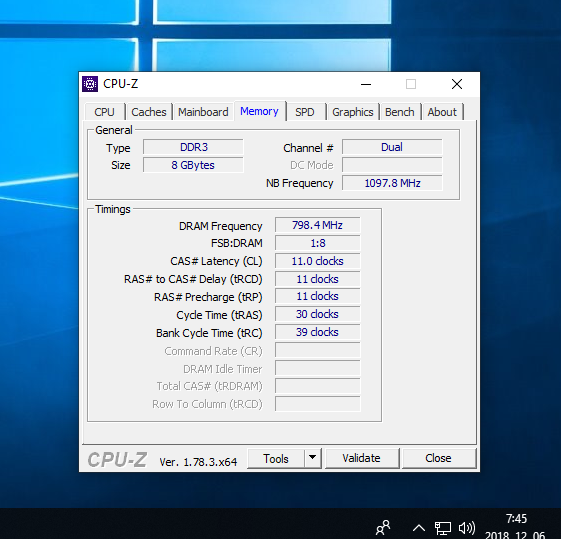Switch to the CPU tab
This screenshot has width=561, height=539.
(x=104, y=112)
